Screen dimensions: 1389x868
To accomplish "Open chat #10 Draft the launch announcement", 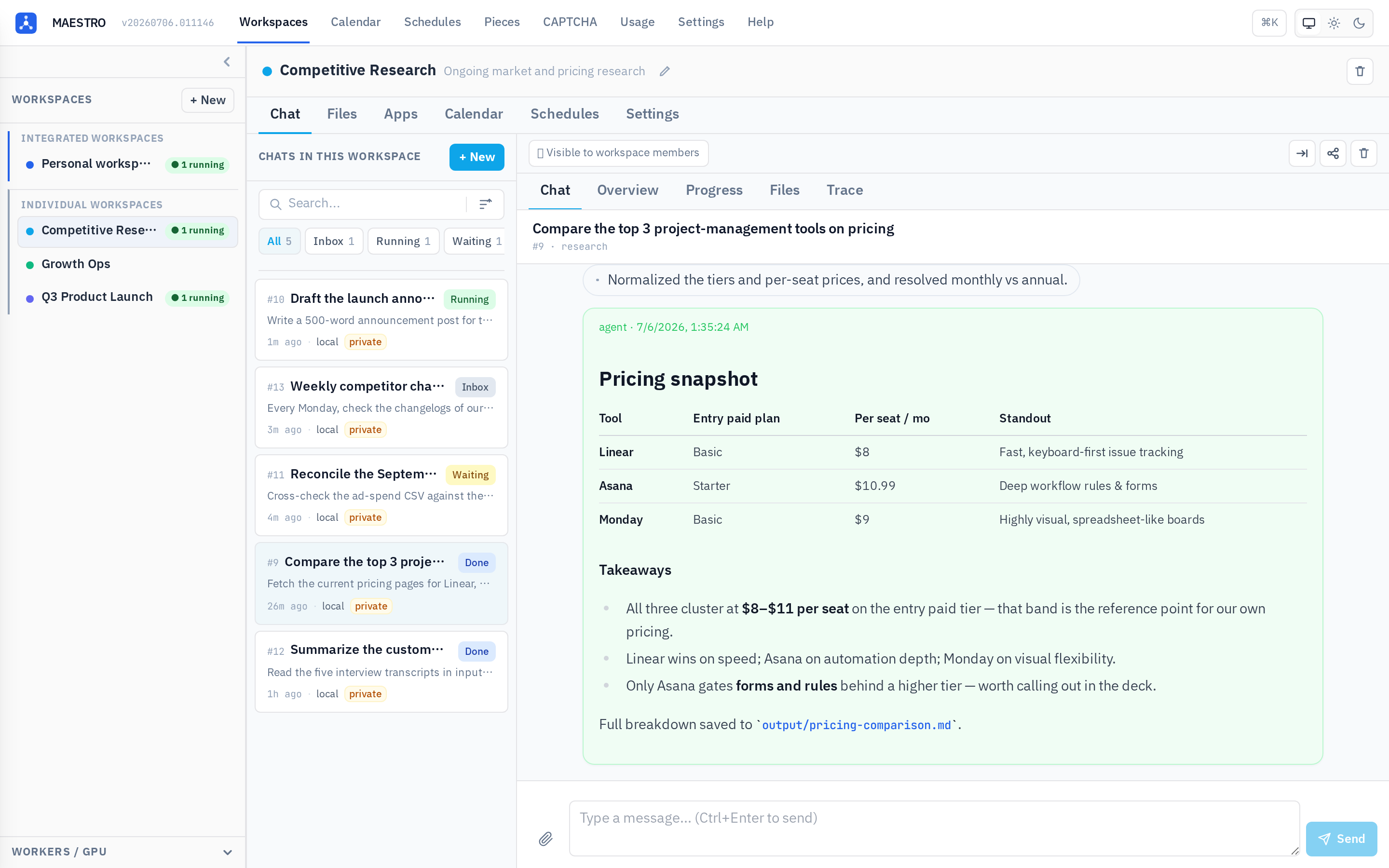I will [381, 320].
